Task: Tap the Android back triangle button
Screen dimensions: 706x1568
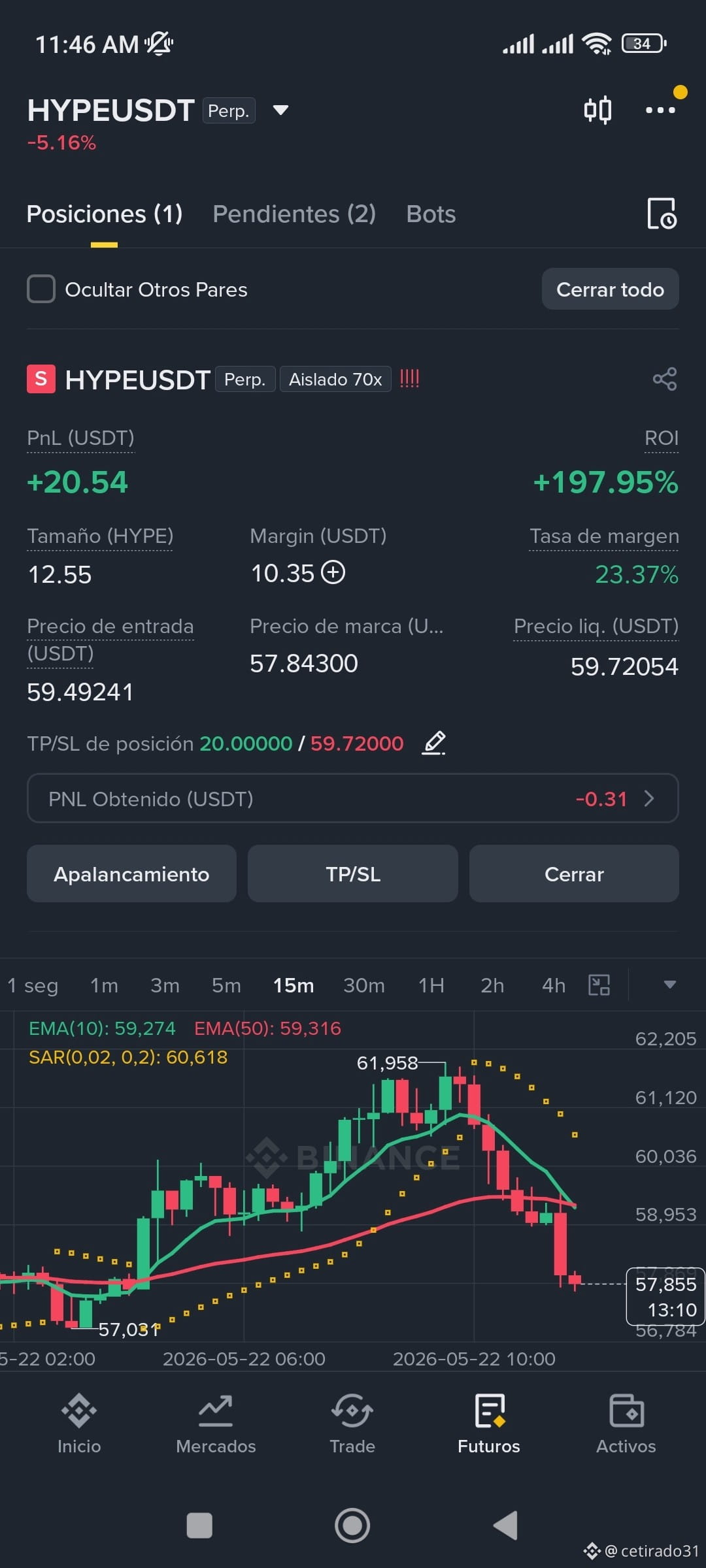Action: point(505,1526)
